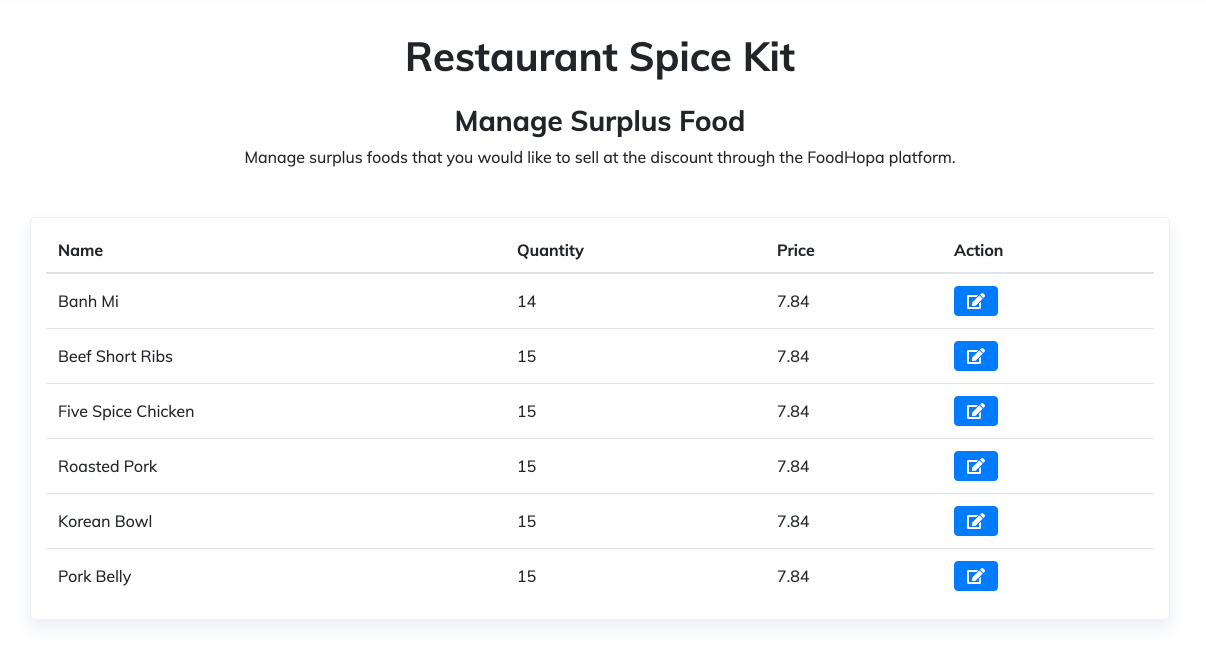Select the Five Spice Chicken name

coord(126,411)
